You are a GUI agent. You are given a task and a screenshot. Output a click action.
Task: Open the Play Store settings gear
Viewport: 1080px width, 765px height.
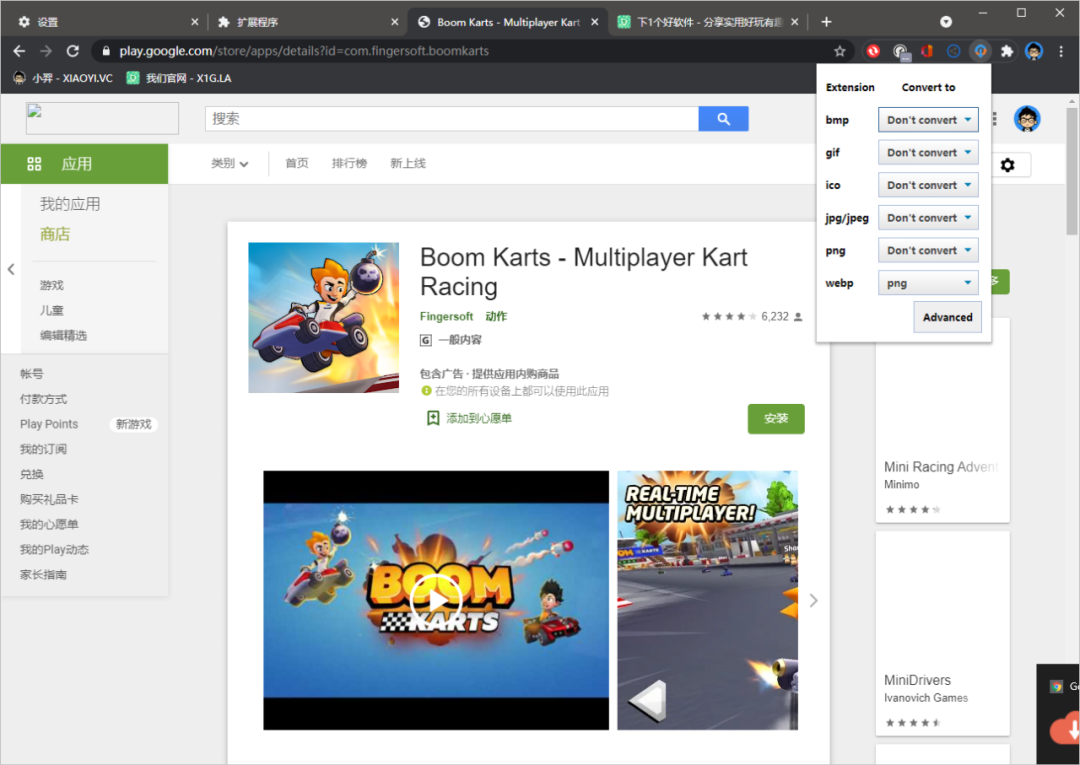[x=1007, y=165]
